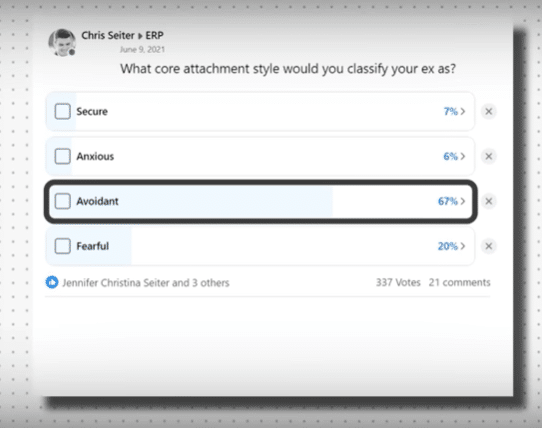Remove the Fearful poll option

[x=488, y=246]
